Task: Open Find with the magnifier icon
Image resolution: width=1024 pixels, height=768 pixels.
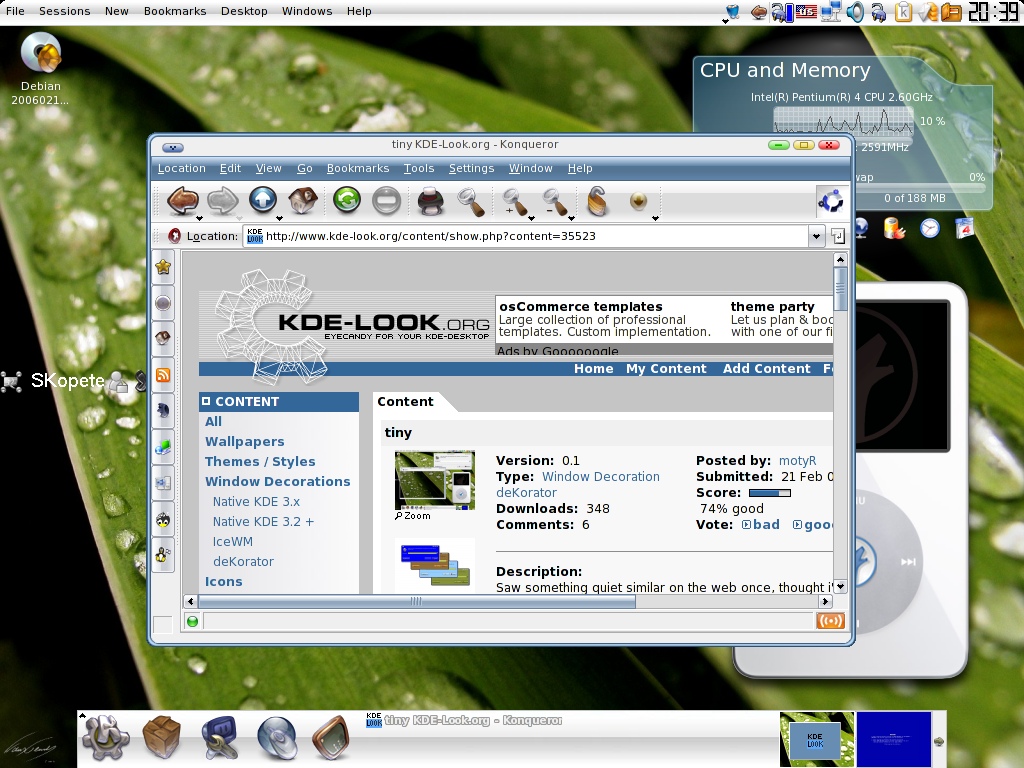Action: [471, 201]
